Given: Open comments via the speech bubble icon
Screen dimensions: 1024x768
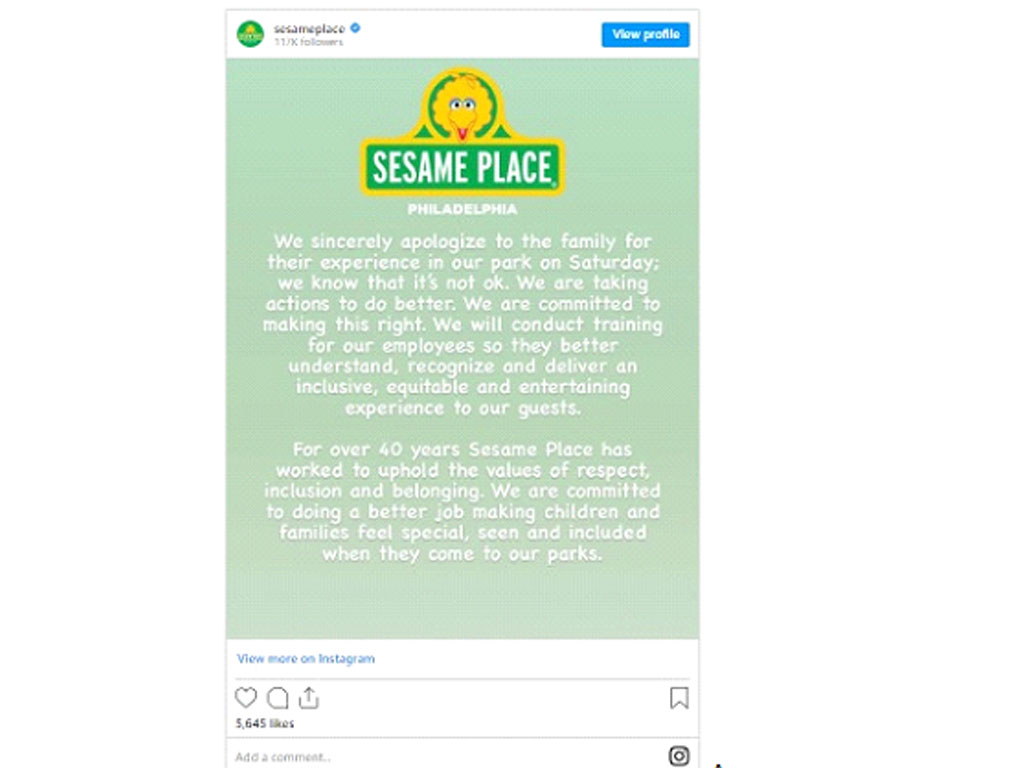Looking at the screenshot, I should (278, 698).
